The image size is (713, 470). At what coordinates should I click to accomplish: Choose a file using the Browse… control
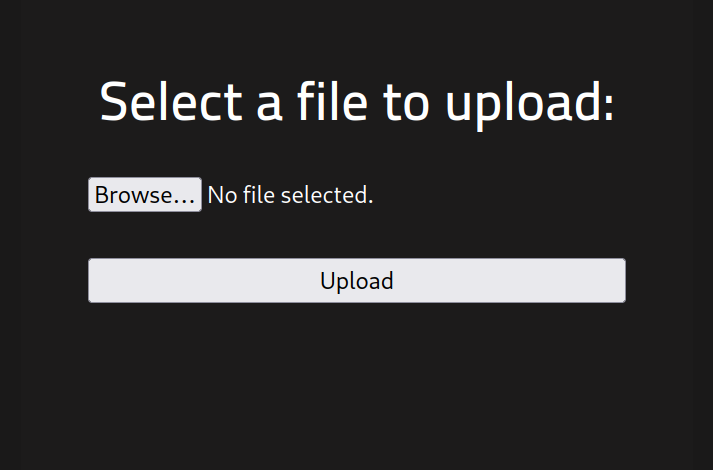click(x=145, y=195)
